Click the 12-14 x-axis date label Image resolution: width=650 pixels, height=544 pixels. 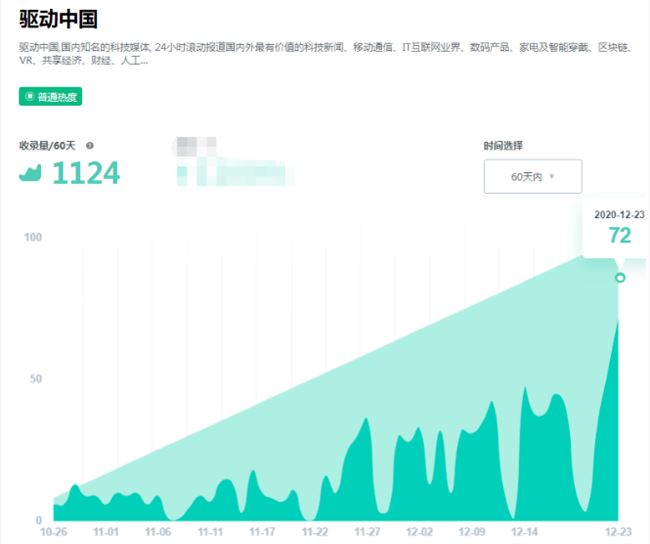tap(524, 532)
